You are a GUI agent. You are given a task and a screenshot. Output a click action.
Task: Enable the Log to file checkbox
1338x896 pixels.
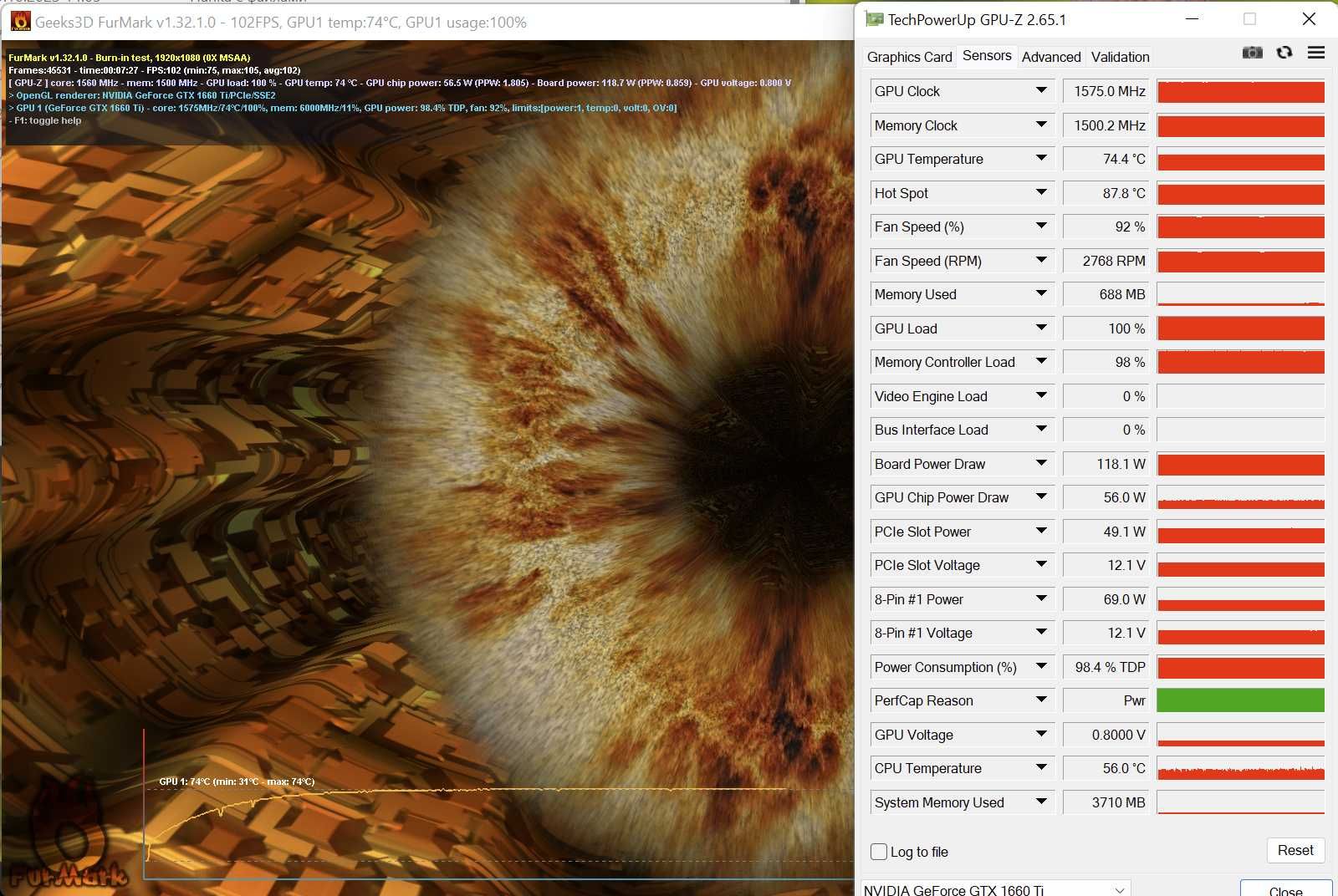point(879,852)
